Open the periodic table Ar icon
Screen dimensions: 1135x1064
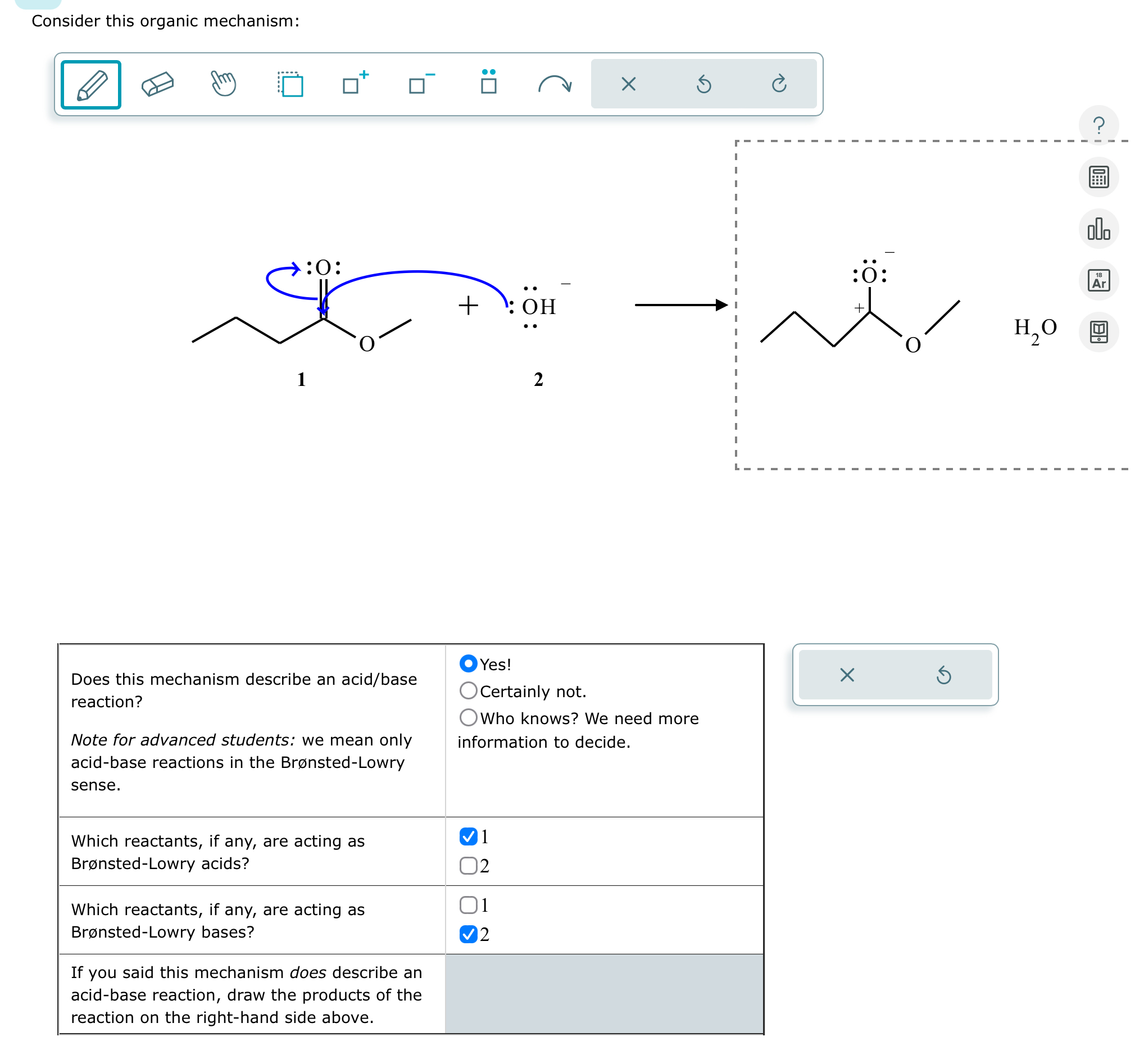click(x=1098, y=280)
